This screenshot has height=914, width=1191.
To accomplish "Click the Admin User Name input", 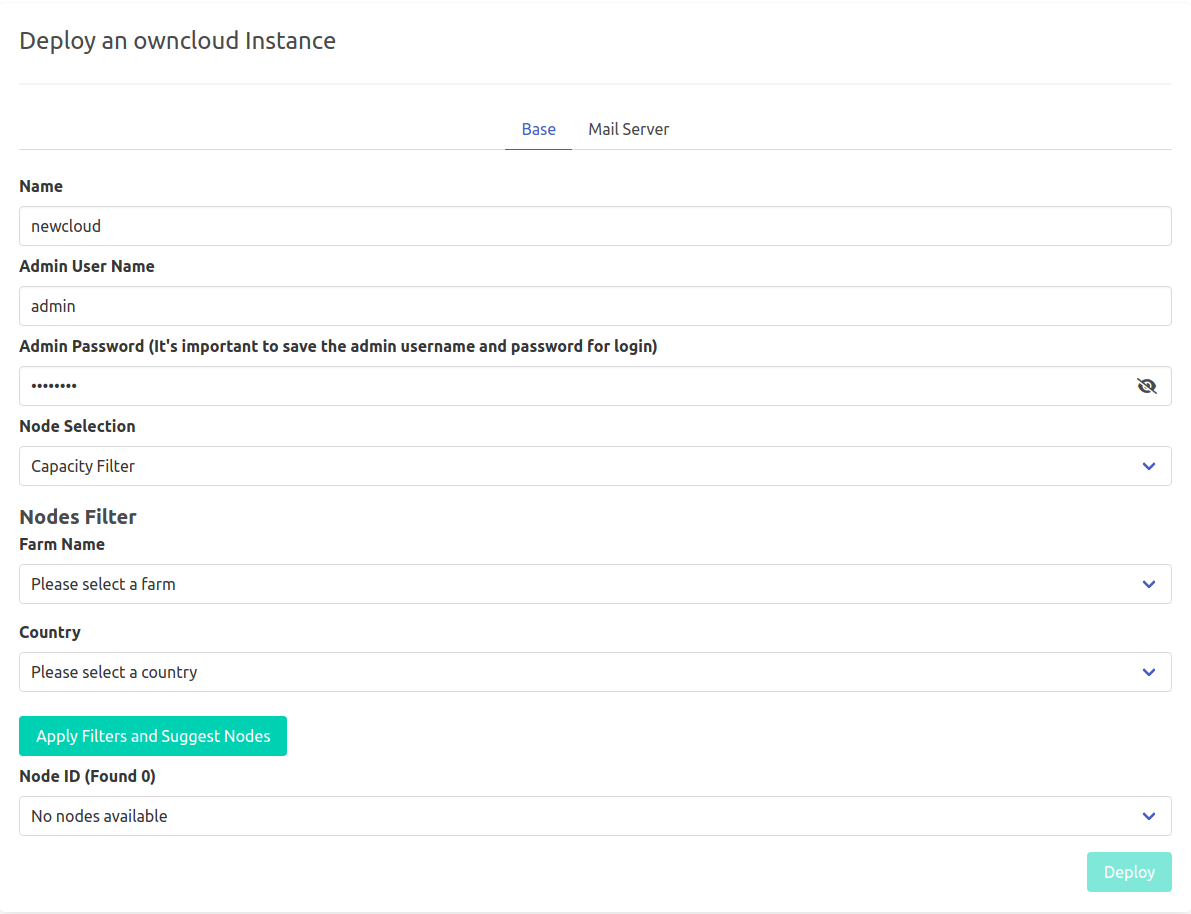I will (595, 306).
